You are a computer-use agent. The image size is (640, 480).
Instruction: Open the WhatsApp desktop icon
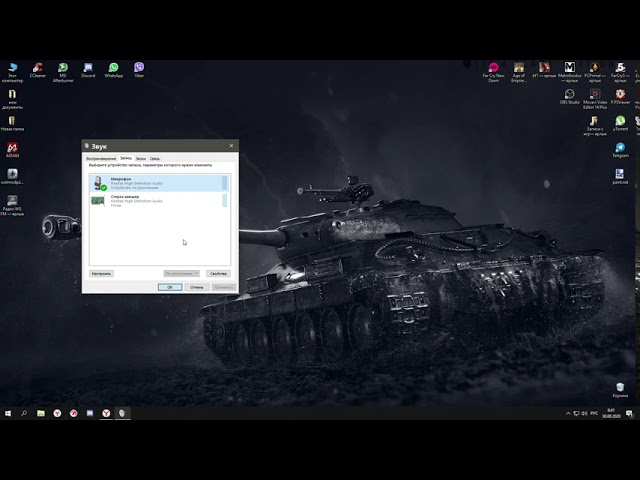[113, 70]
